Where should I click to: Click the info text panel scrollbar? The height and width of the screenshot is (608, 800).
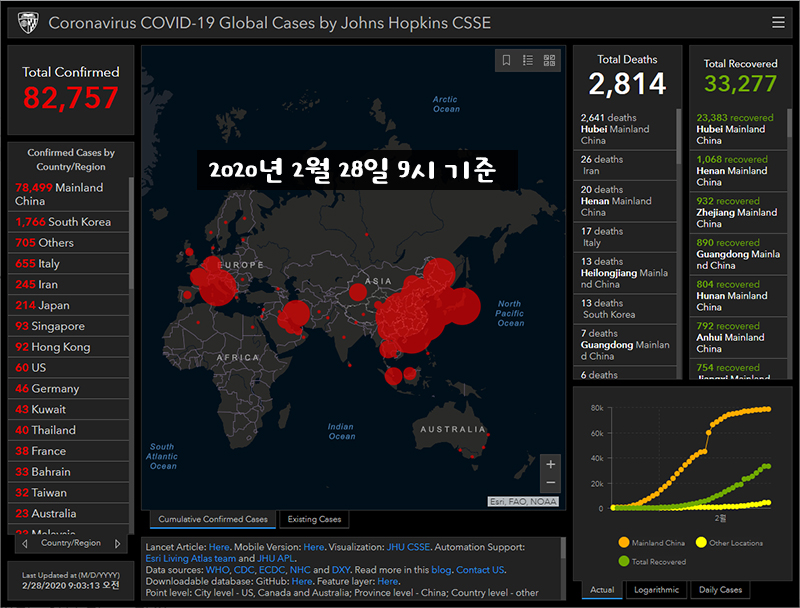(x=563, y=548)
